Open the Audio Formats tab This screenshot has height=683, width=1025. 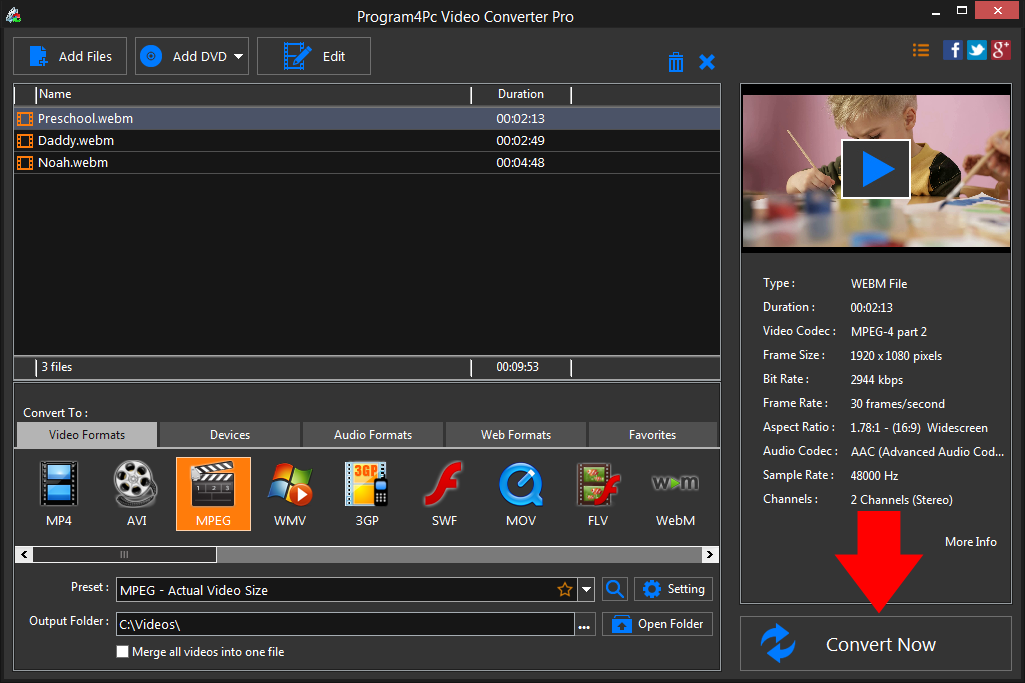coord(372,434)
